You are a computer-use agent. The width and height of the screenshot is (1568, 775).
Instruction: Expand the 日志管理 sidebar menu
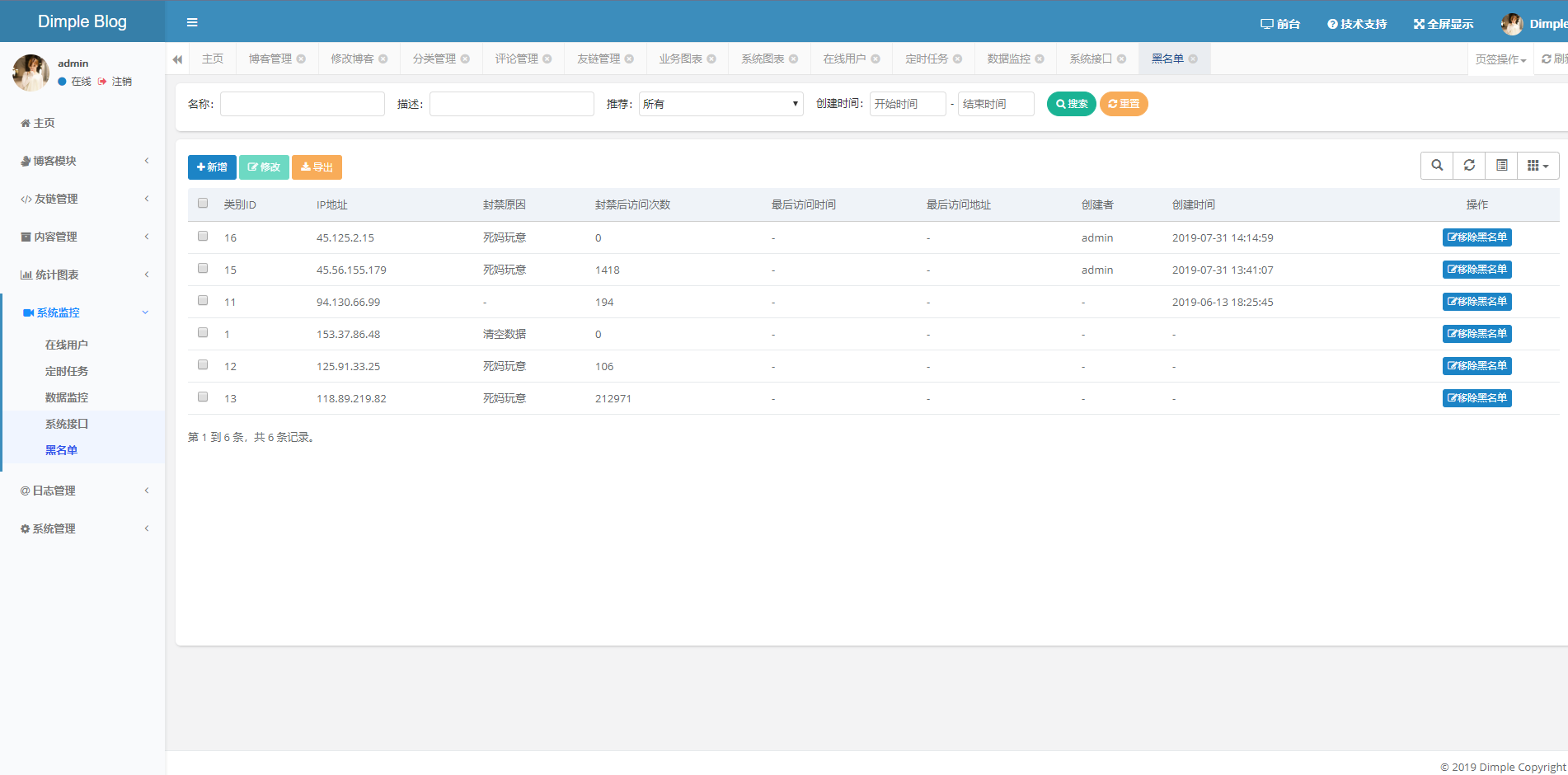[x=82, y=491]
